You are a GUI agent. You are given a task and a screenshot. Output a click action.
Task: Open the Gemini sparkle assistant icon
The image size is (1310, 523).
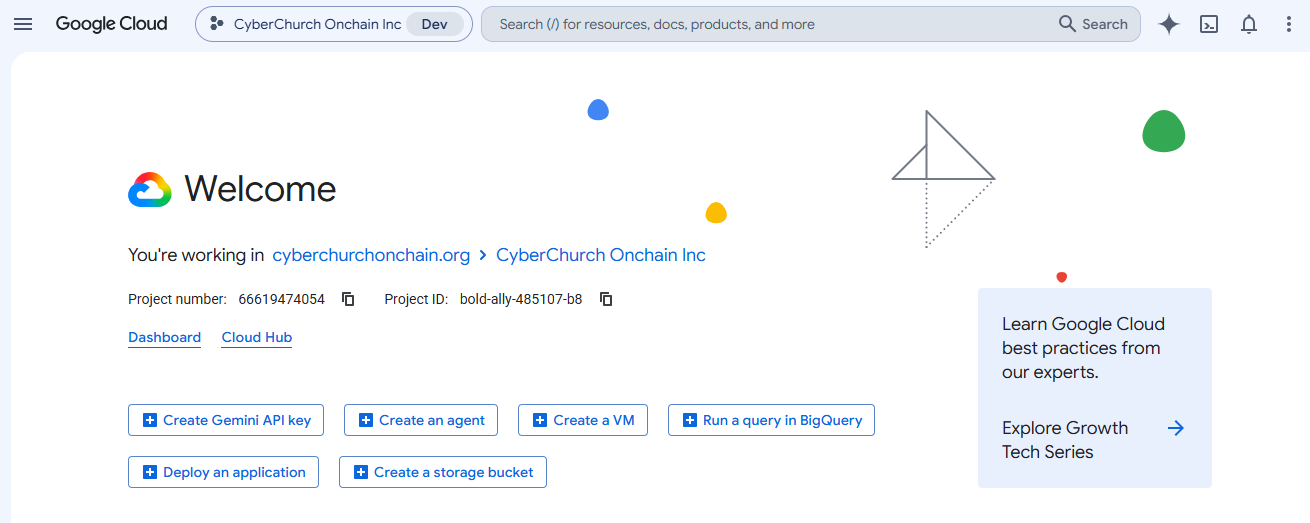click(1169, 24)
